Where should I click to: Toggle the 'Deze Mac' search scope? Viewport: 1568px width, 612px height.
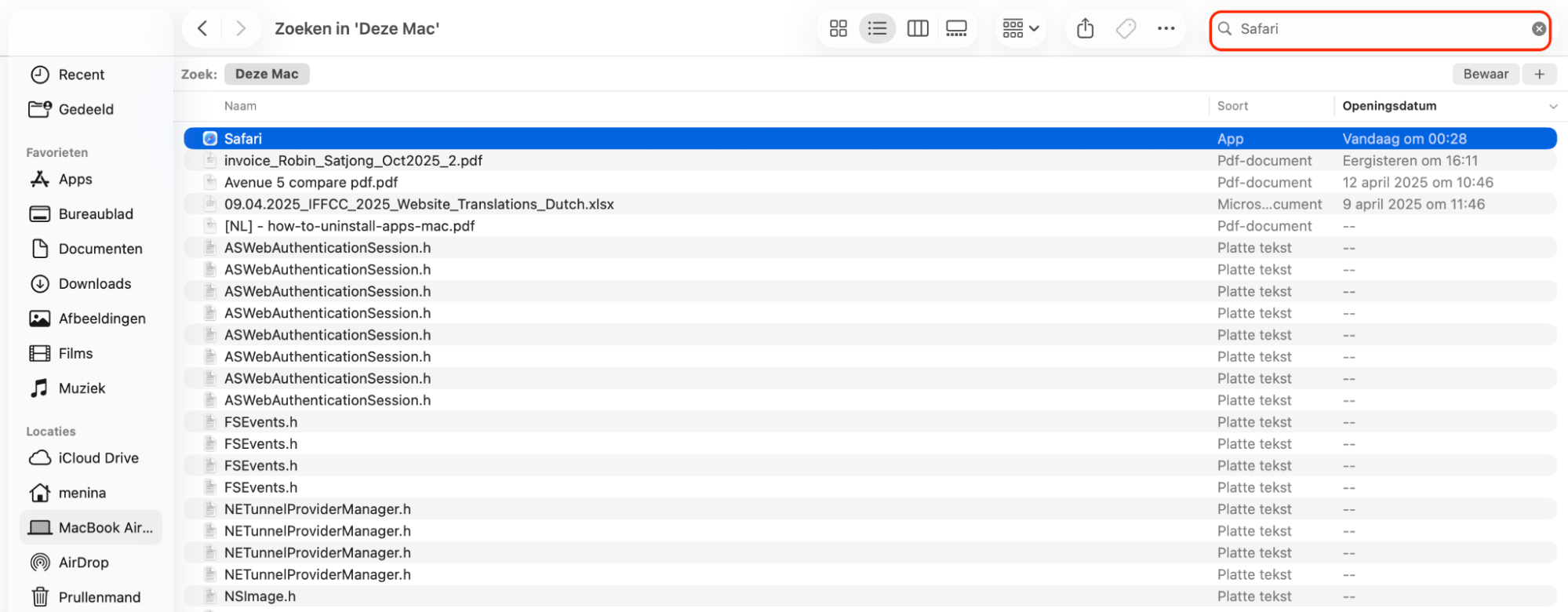[x=267, y=74]
